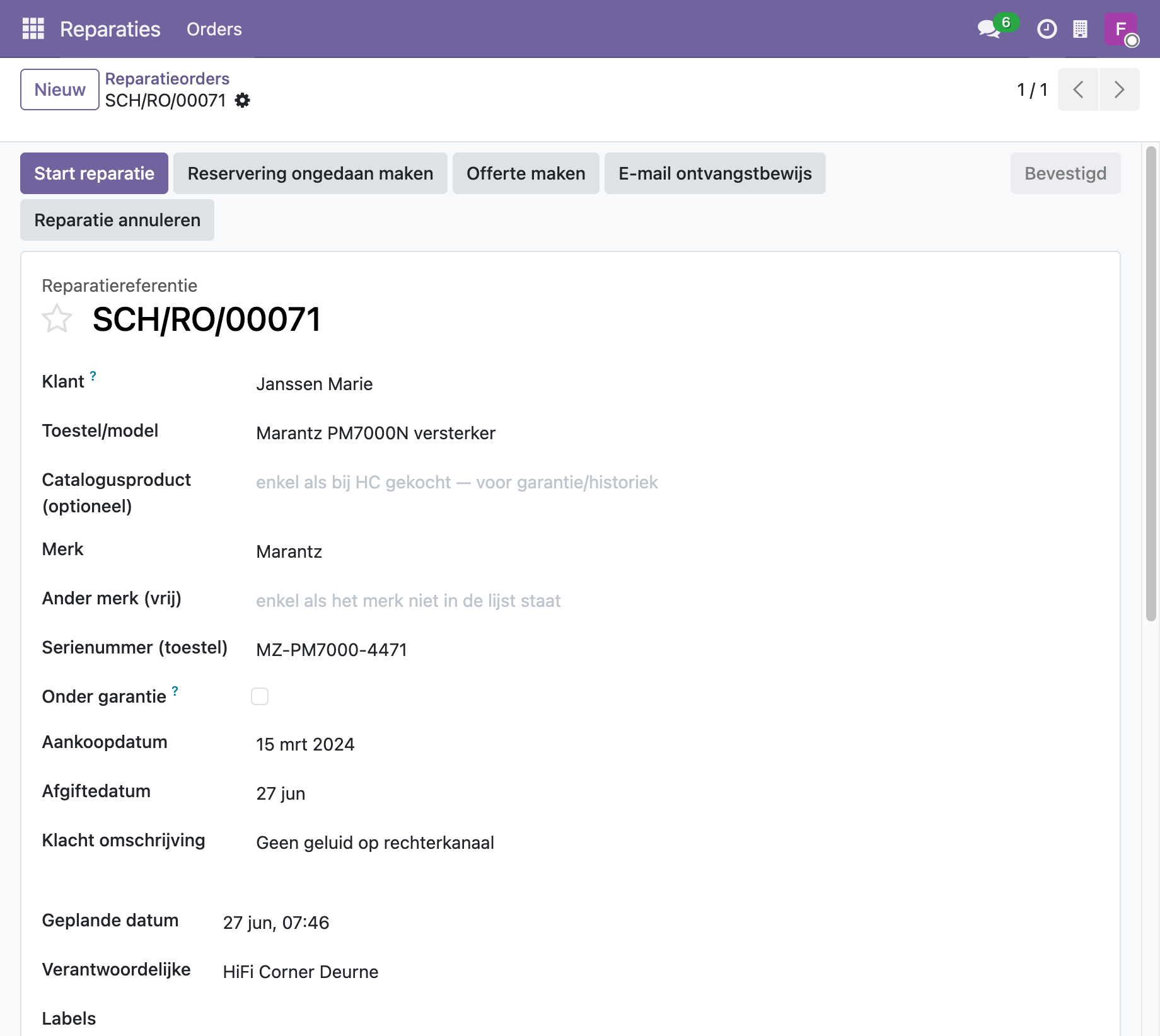Edit the Klant field Janssen Marie
The height and width of the screenshot is (1036, 1160).
point(677,384)
